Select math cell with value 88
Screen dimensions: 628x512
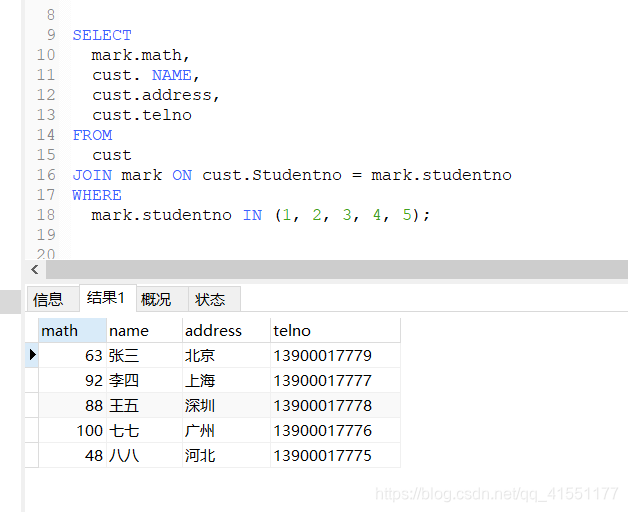[72, 405]
